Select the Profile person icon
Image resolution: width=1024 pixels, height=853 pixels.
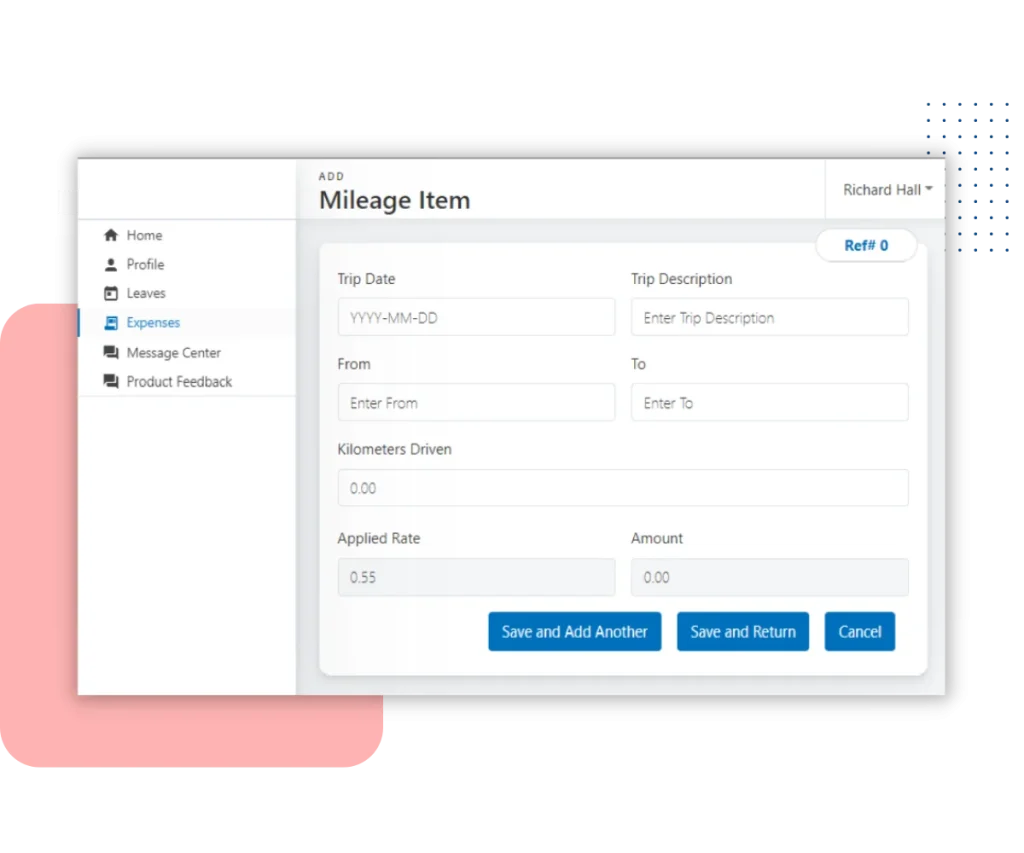110,264
